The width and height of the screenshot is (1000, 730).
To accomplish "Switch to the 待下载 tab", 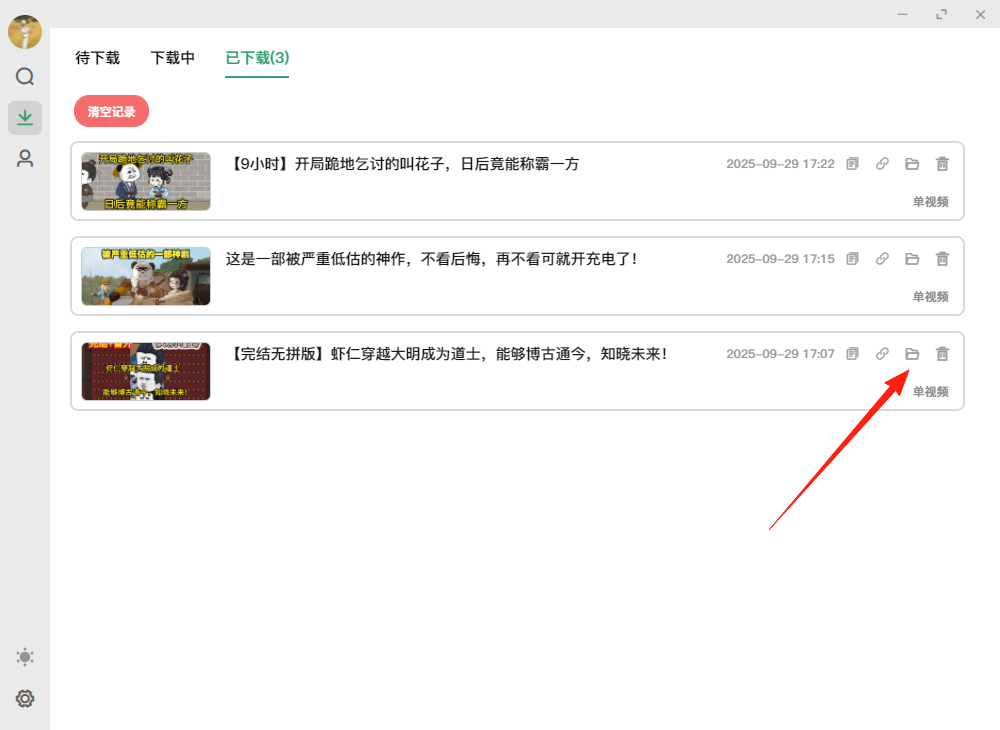I will 97,58.
